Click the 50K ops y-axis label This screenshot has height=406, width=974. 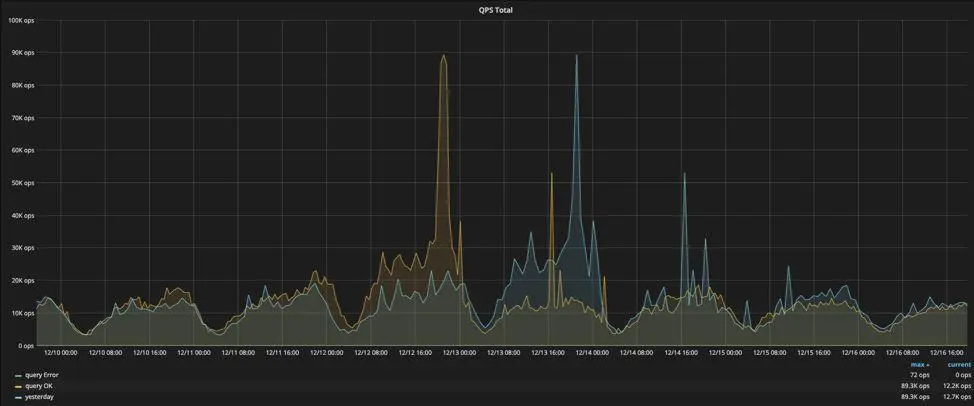[22, 183]
